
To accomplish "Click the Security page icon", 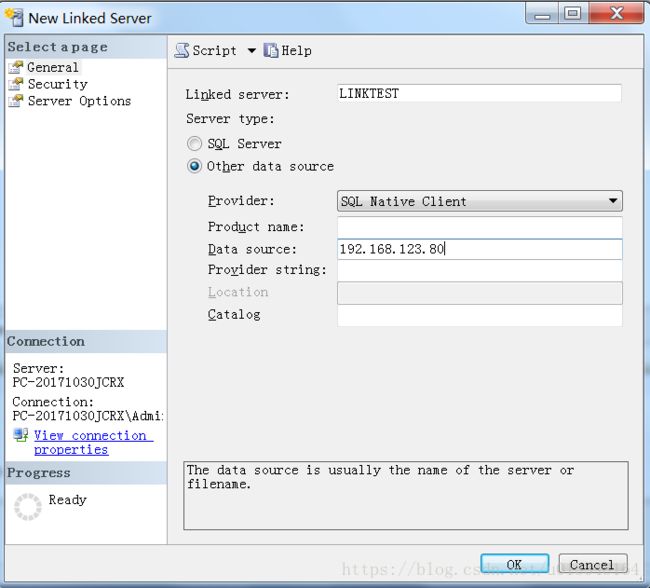I will click(x=16, y=84).
